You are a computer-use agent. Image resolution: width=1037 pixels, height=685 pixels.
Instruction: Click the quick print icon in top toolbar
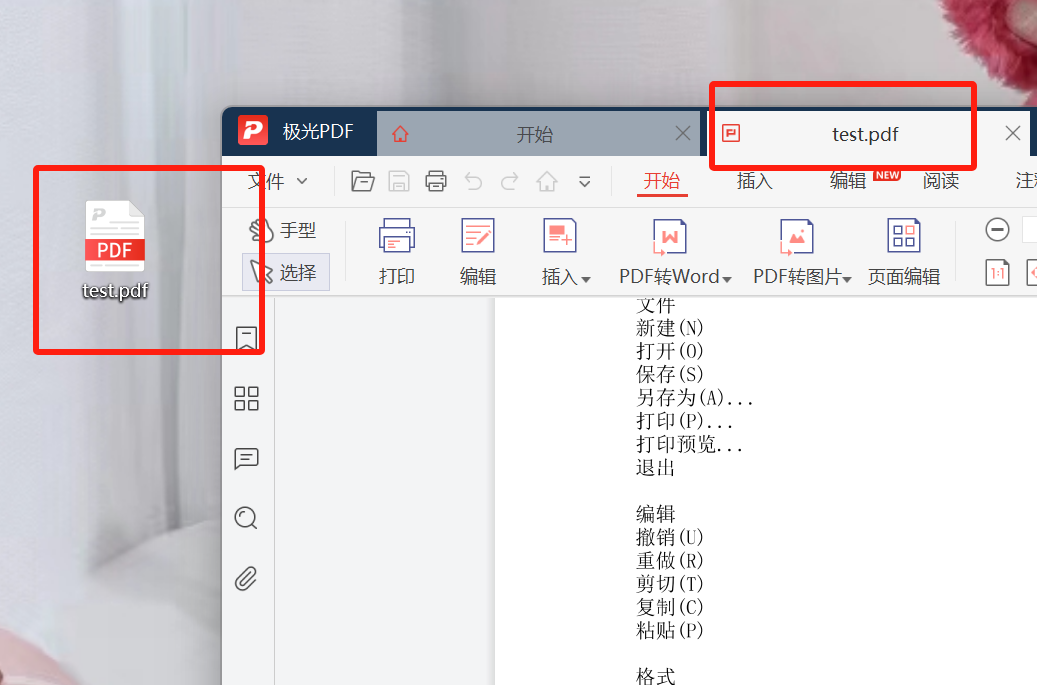pyautogui.click(x=436, y=181)
